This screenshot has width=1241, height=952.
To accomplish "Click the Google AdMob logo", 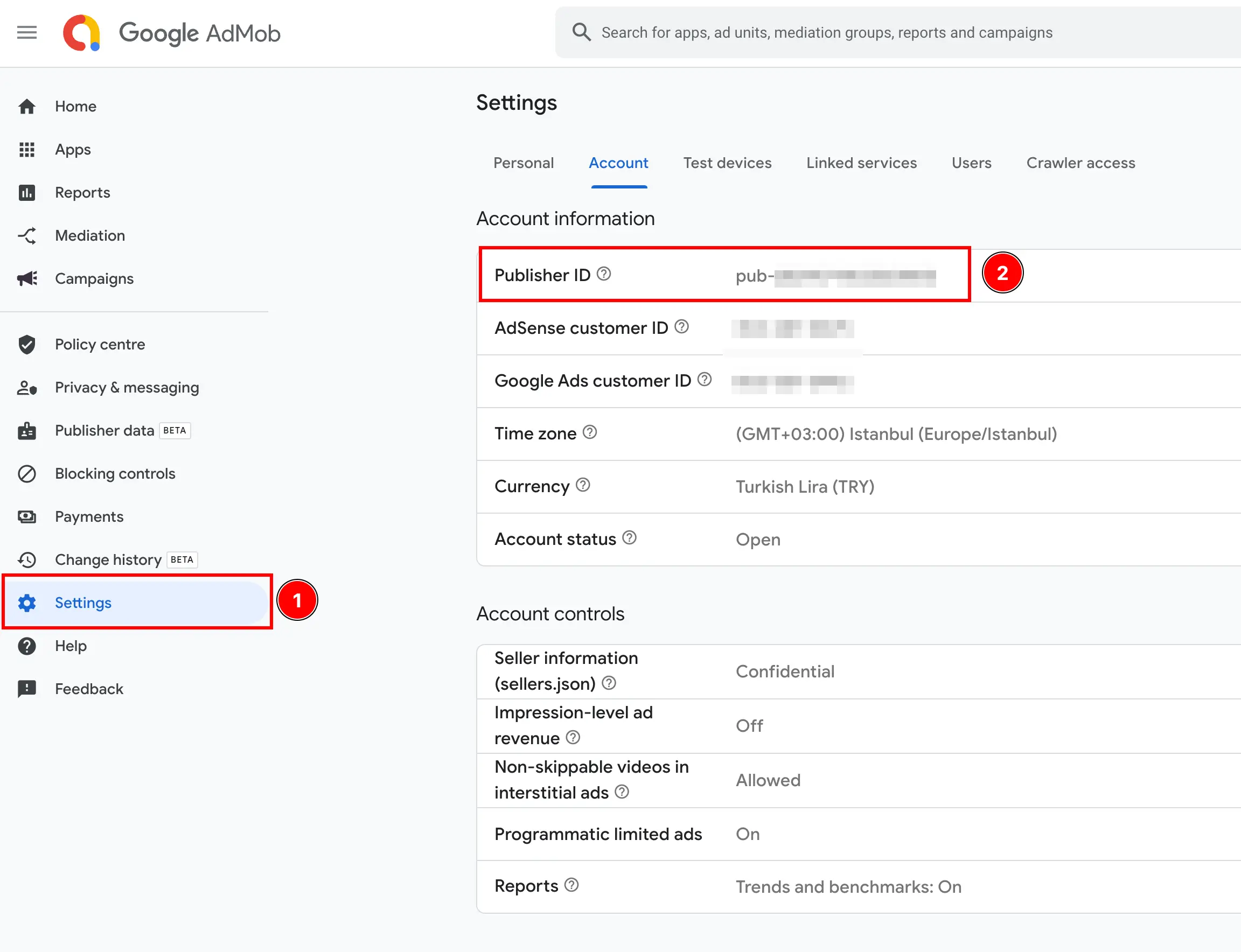I will tap(172, 33).
